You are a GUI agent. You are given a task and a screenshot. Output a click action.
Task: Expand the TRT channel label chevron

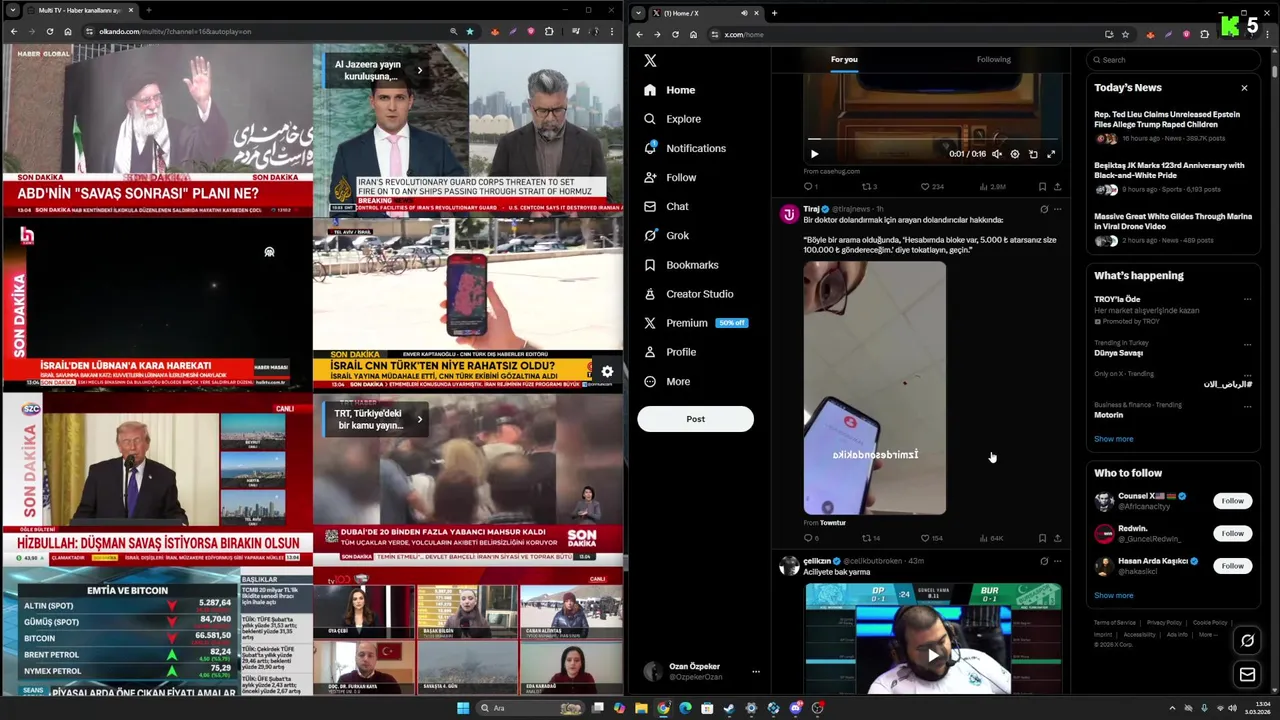point(419,419)
